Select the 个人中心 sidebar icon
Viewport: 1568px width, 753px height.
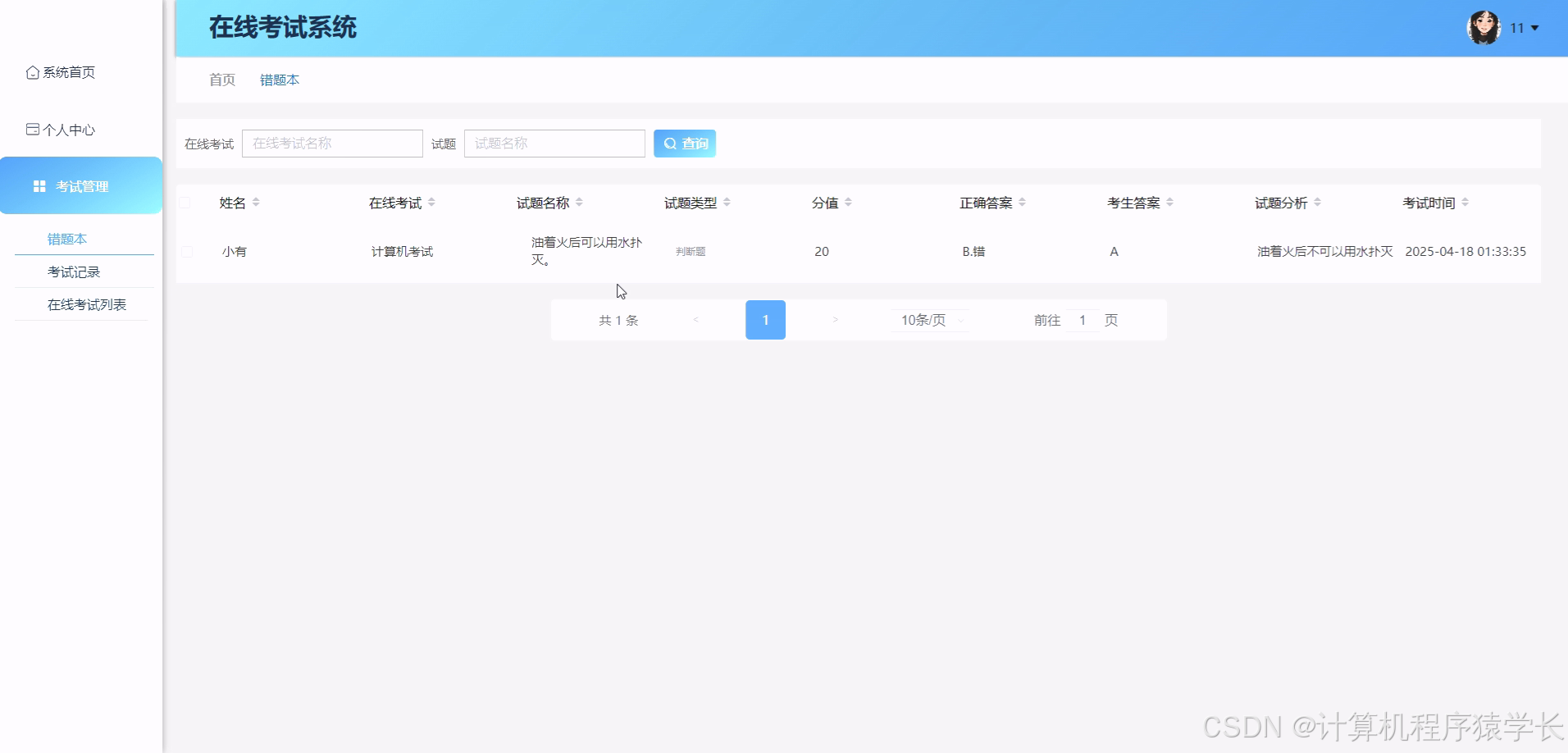click(32, 128)
